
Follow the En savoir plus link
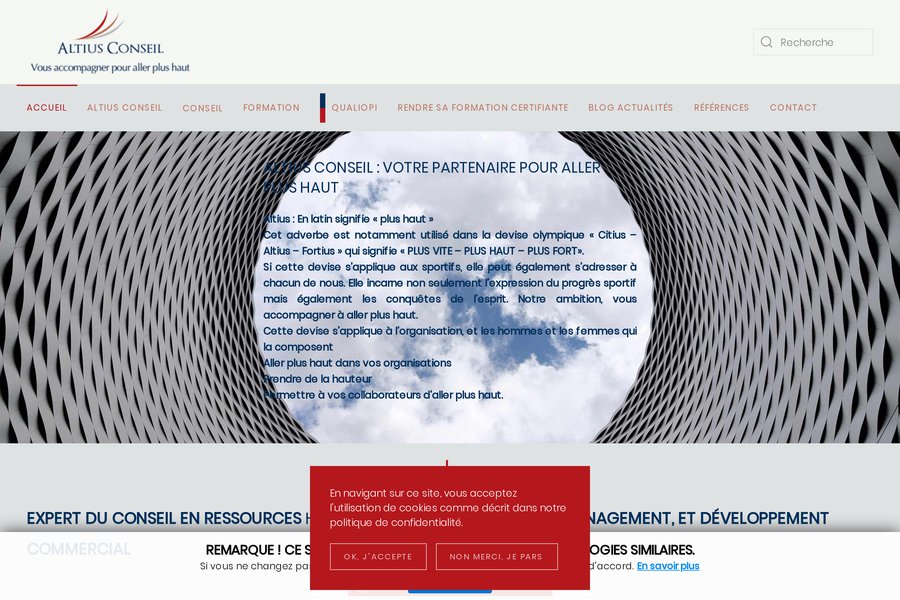click(668, 566)
